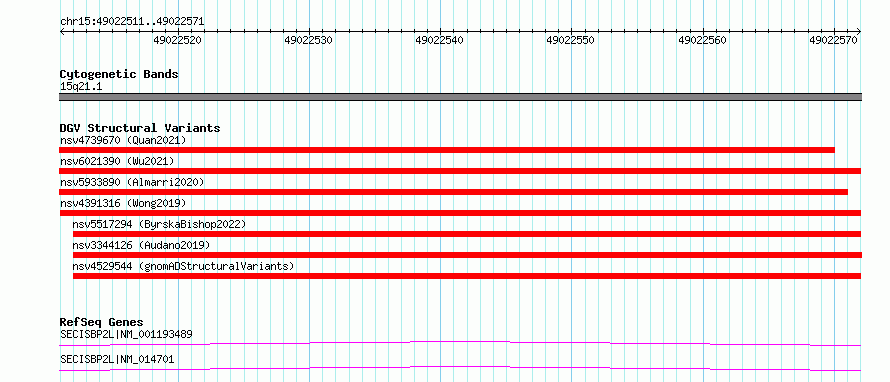Screen dimensions: 890x382
Task: Click the nsv4391316 (Wong2019) variant label
Action: 123,203
